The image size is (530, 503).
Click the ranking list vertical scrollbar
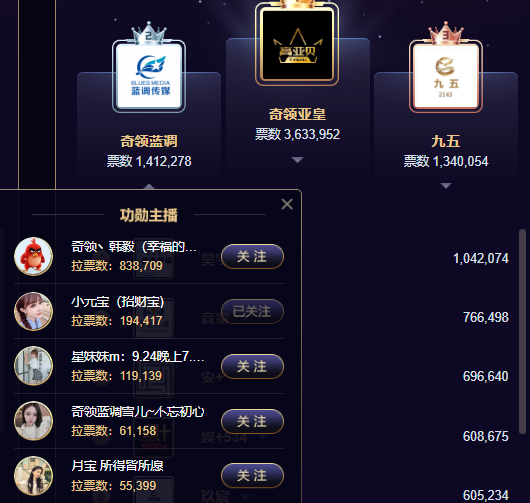click(x=522, y=330)
